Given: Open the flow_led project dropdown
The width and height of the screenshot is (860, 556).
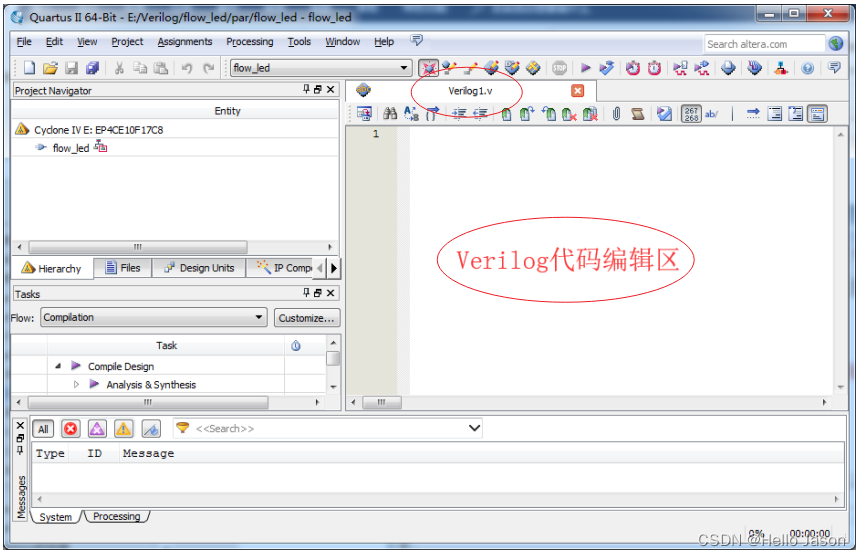Looking at the screenshot, I should tap(404, 68).
